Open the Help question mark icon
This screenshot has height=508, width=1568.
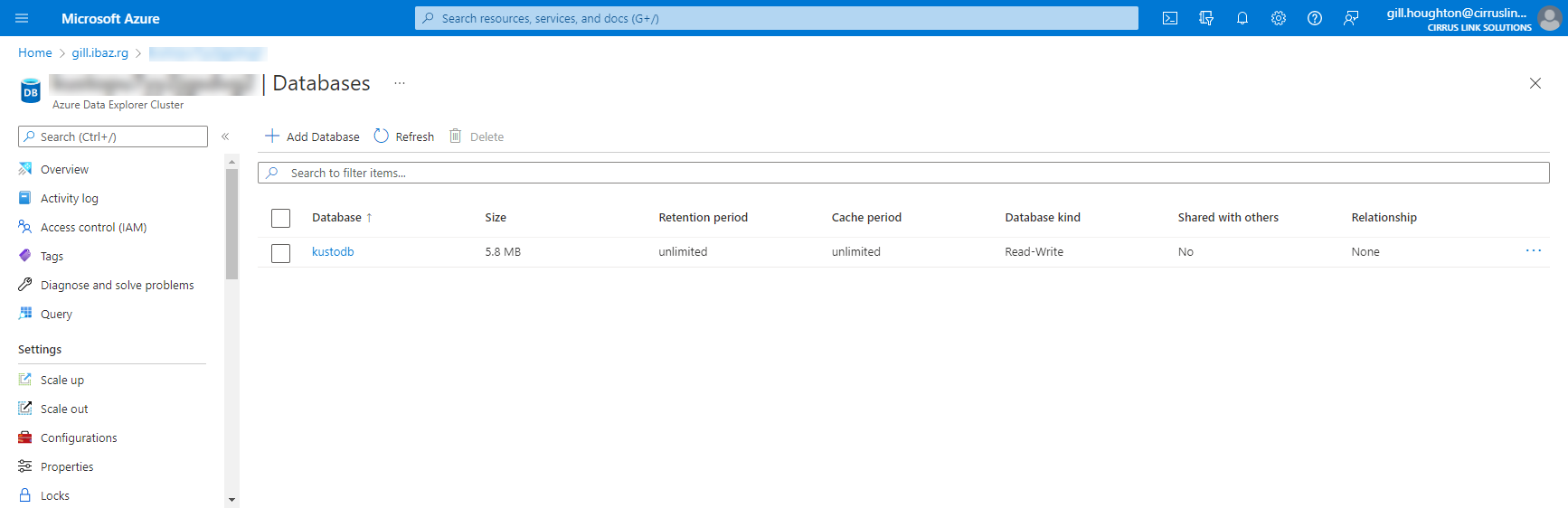(x=1314, y=18)
